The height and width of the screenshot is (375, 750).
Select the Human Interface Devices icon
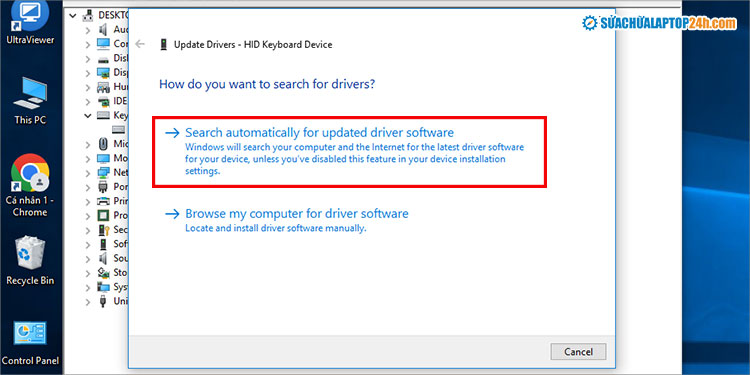point(103,87)
